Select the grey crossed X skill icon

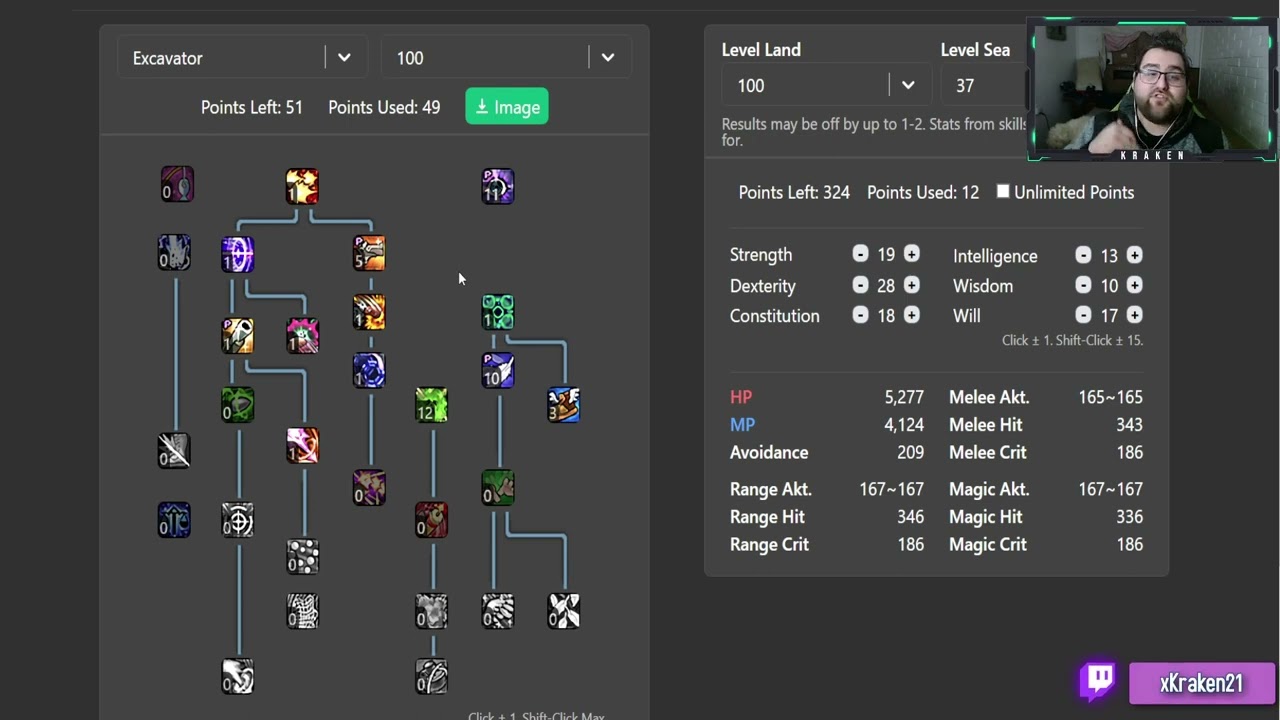(563, 611)
